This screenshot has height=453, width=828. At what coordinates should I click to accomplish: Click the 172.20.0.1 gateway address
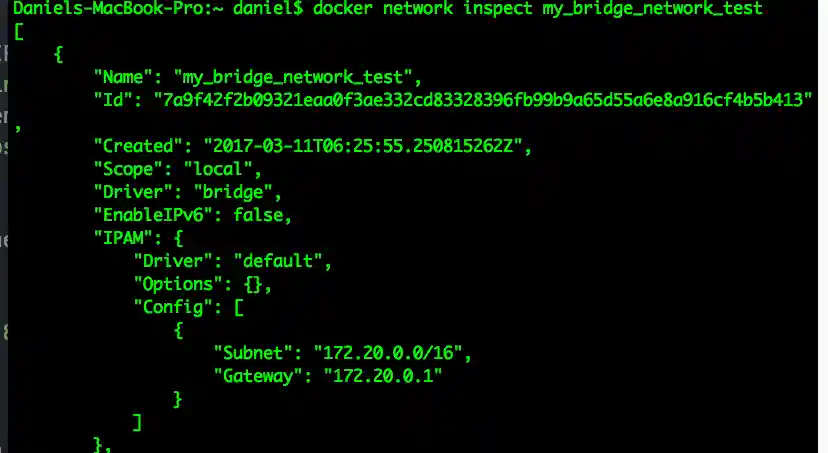[x=376, y=376]
